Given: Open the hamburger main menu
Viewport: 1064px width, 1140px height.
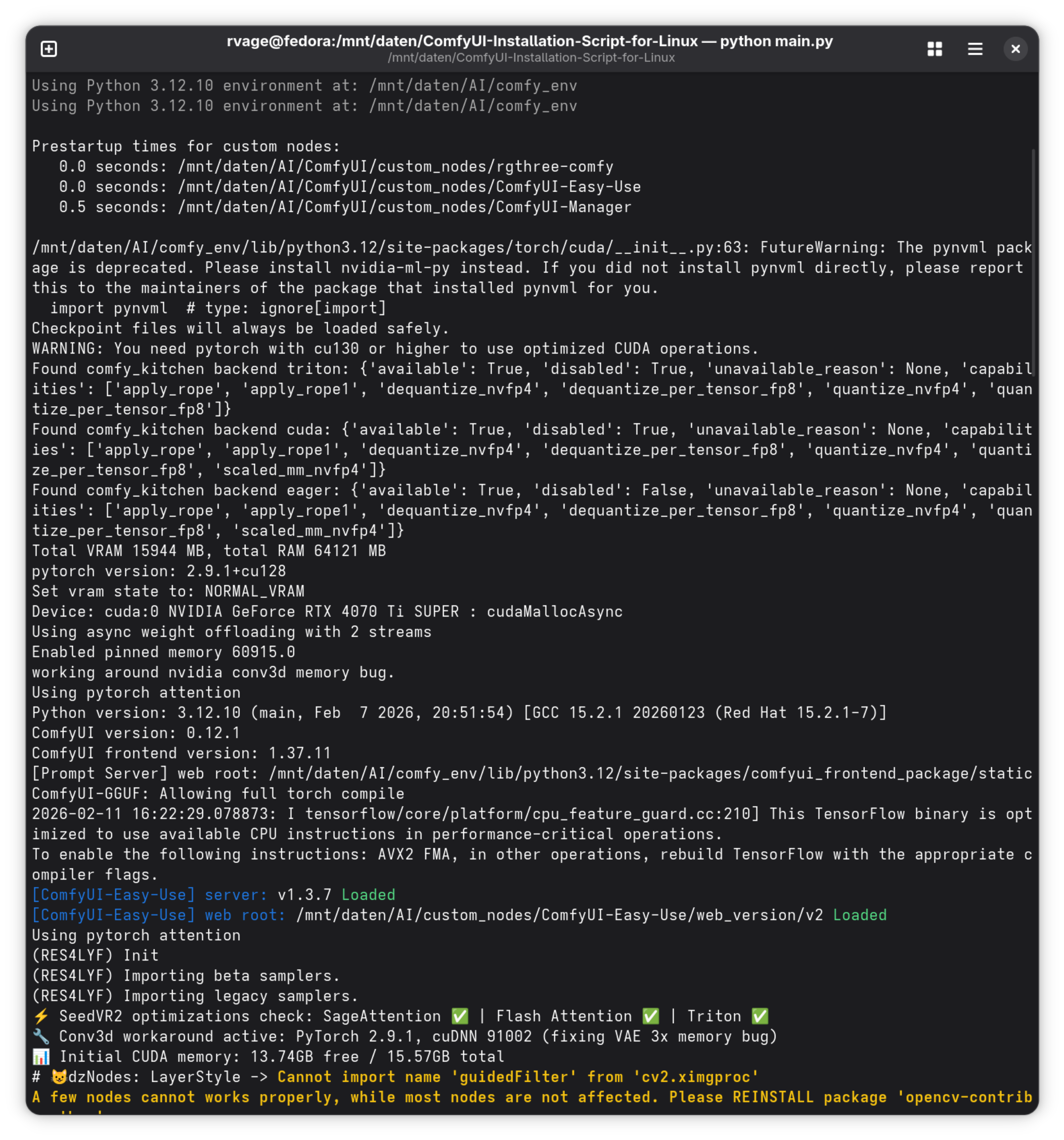Looking at the screenshot, I should [974, 49].
